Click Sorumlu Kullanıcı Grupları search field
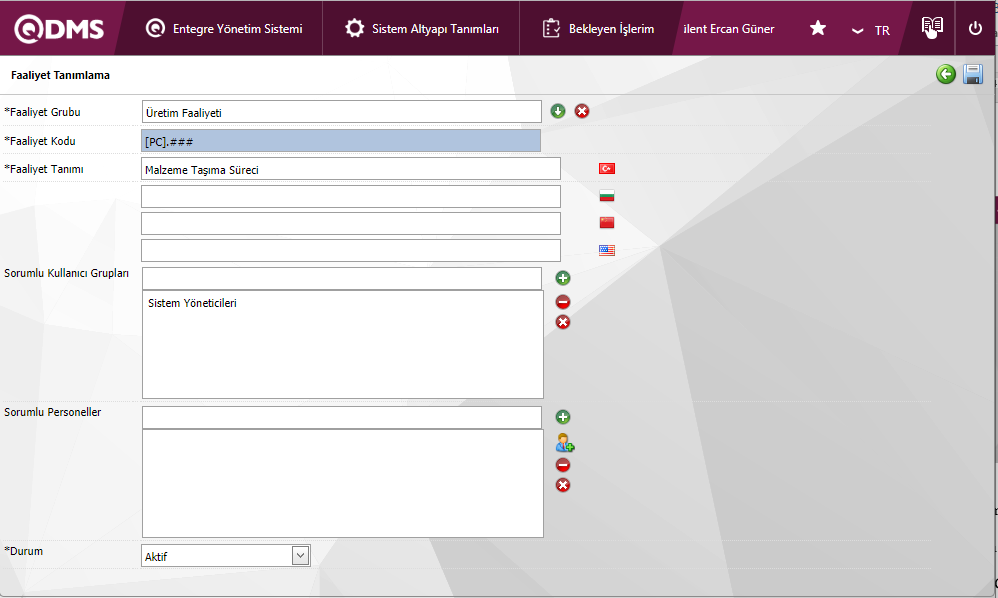Screen dimensions: 998x598 pos(342,279)
